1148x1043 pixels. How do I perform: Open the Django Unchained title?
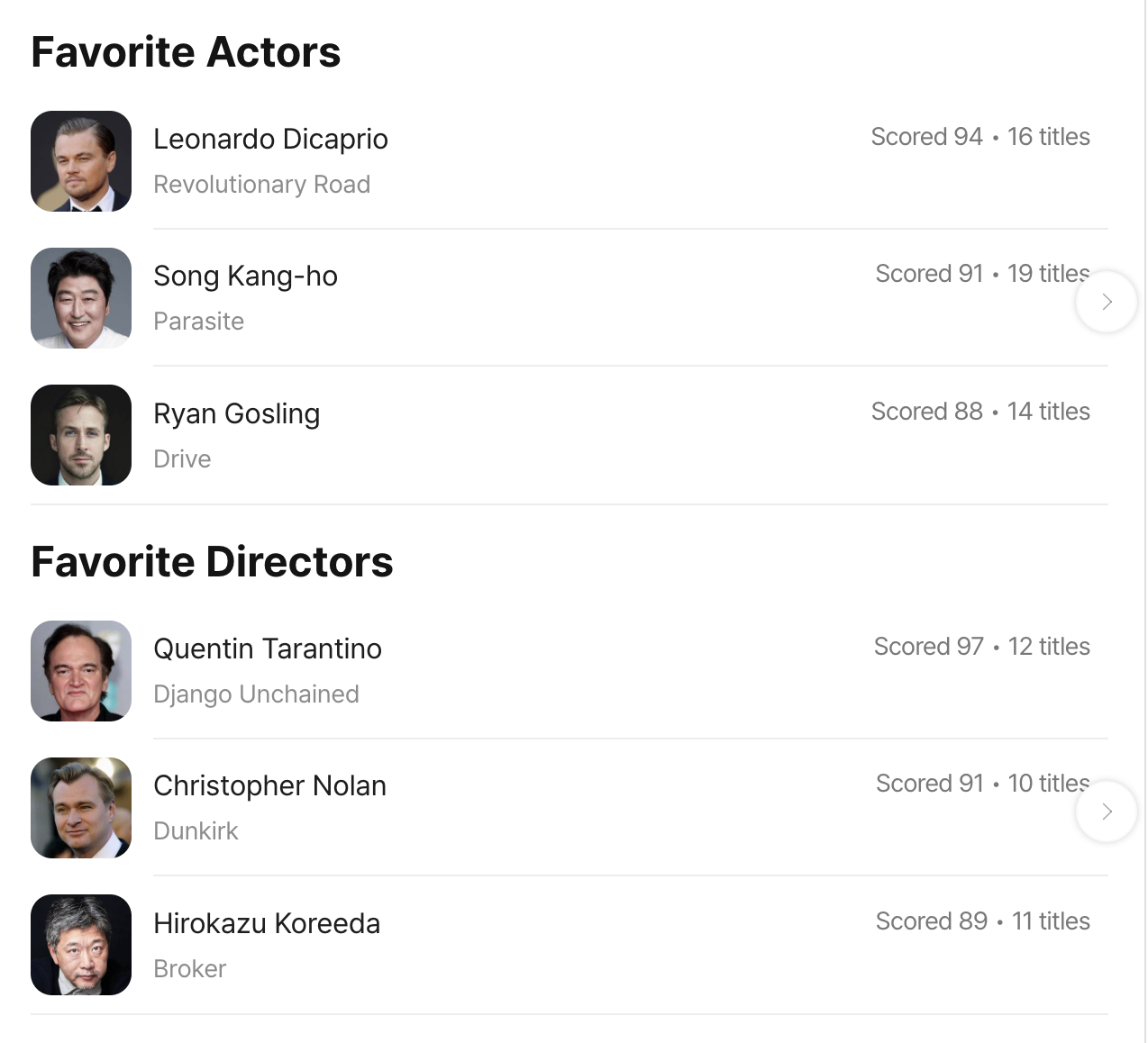coord(256,694)
